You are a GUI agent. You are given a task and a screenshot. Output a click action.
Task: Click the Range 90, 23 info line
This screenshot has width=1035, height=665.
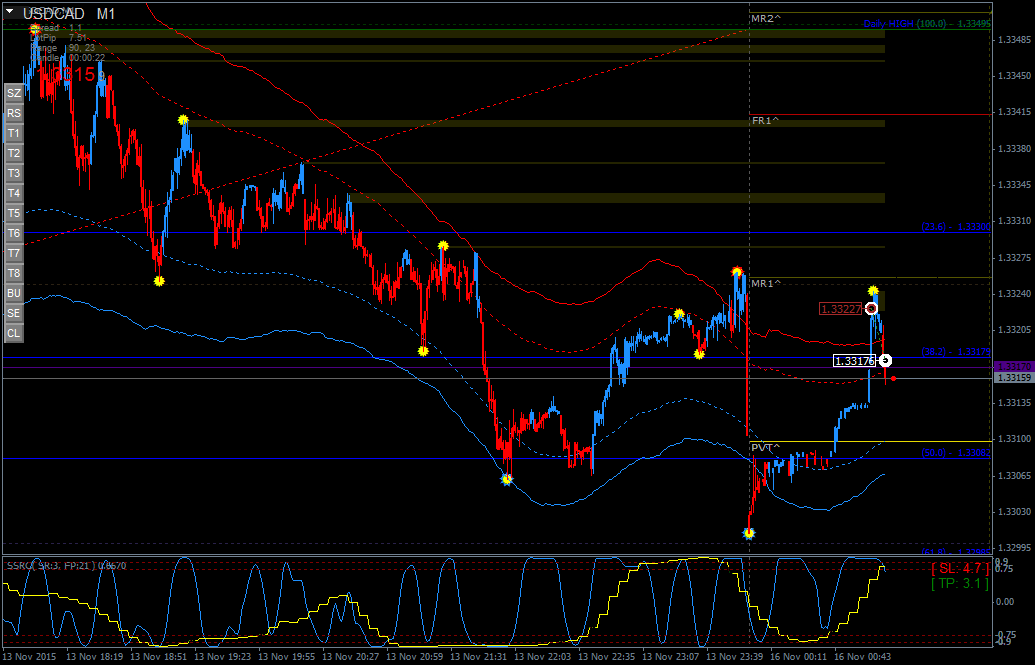pyautogui.click(x=63, y=48)
